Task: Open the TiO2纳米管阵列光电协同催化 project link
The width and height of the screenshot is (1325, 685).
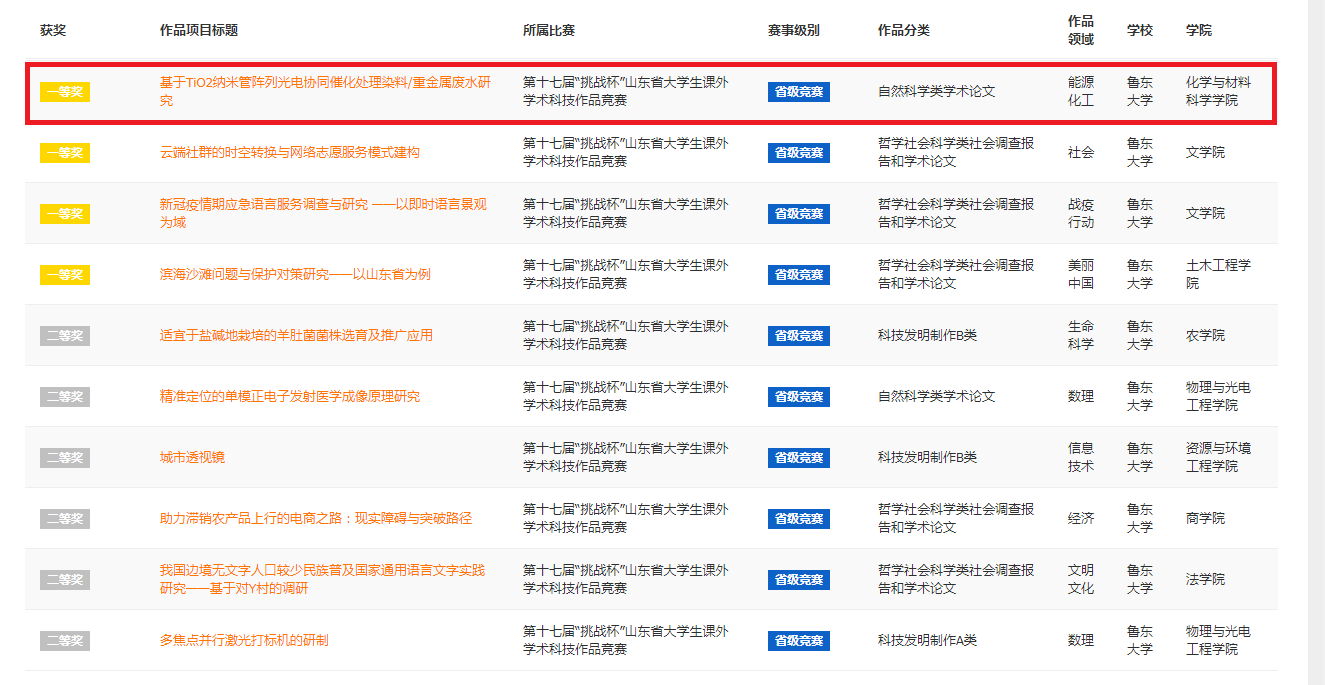Action: pyautogui.click(x=325, y=91)
